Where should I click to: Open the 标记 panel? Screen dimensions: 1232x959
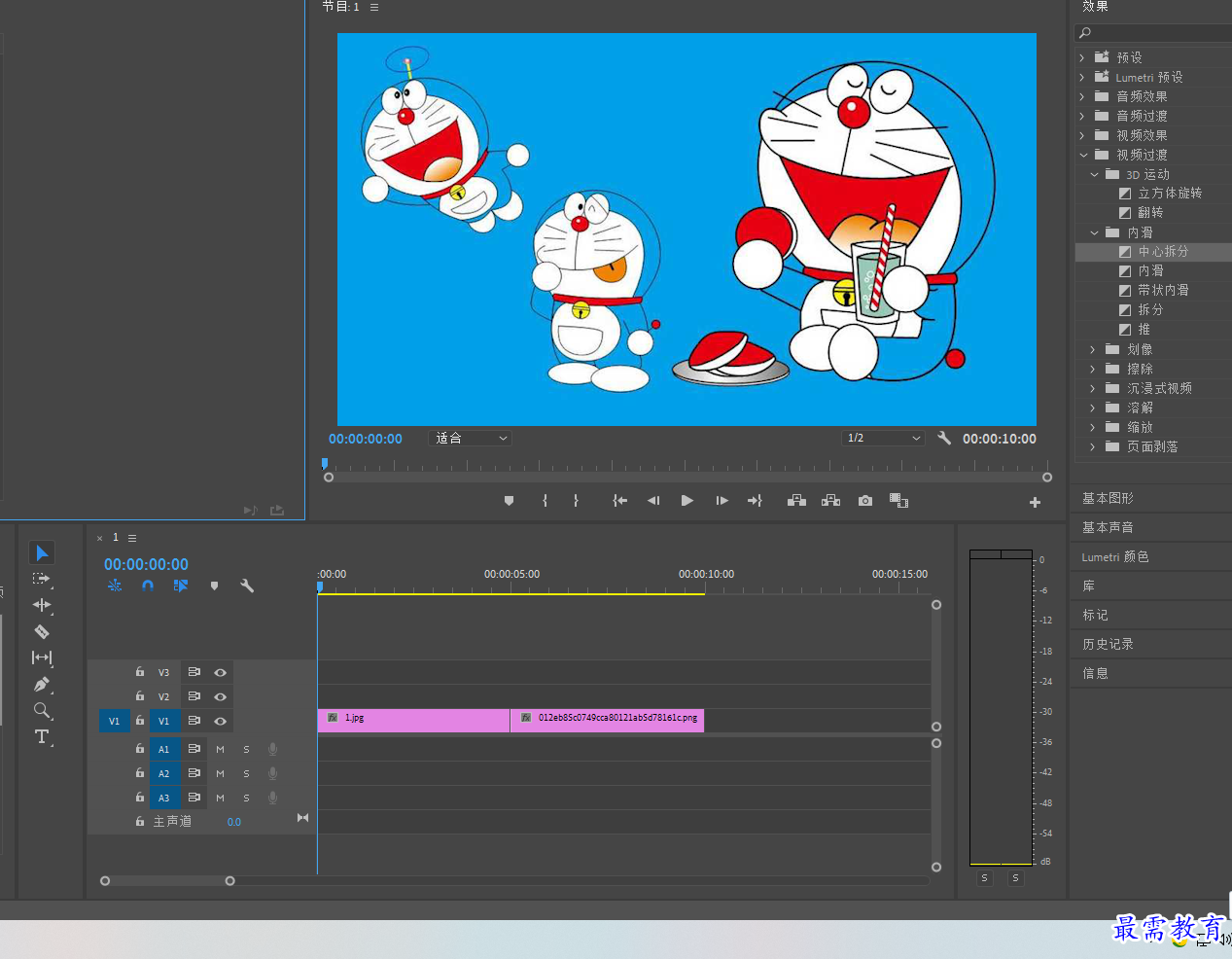pos(1095,615)
